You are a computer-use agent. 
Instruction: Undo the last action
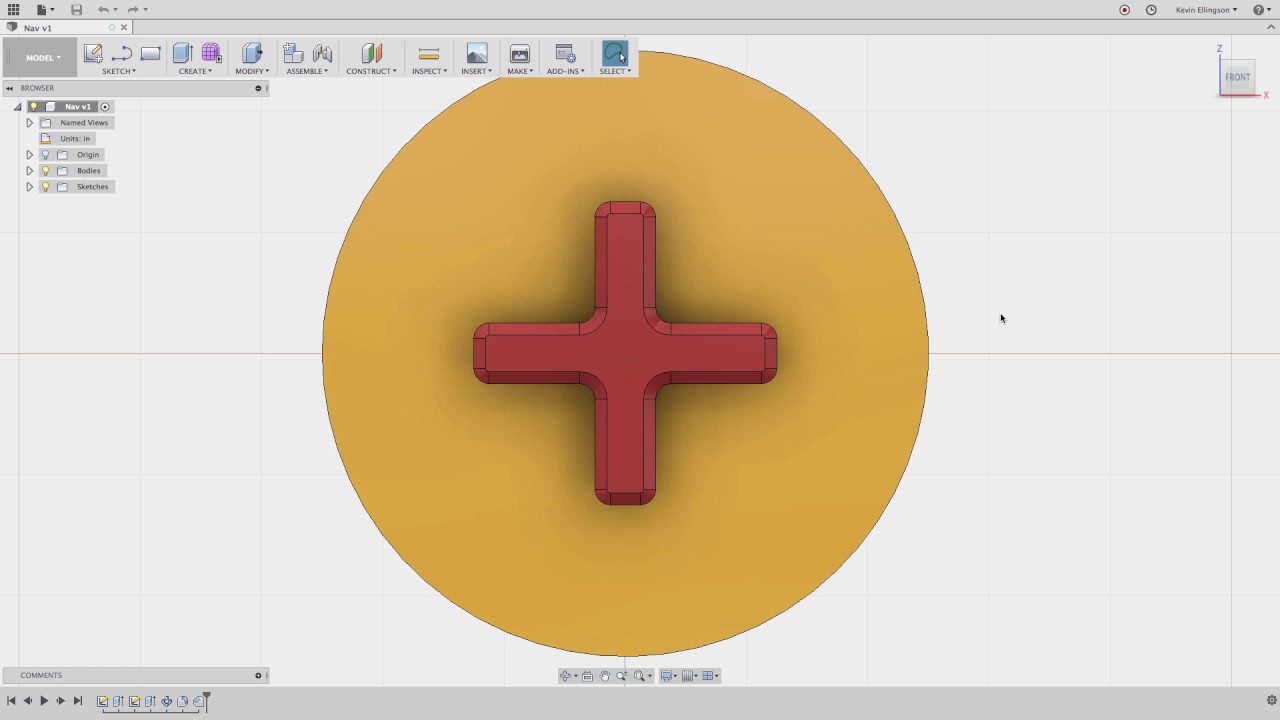pyautogui.click(x=104, y=10)
